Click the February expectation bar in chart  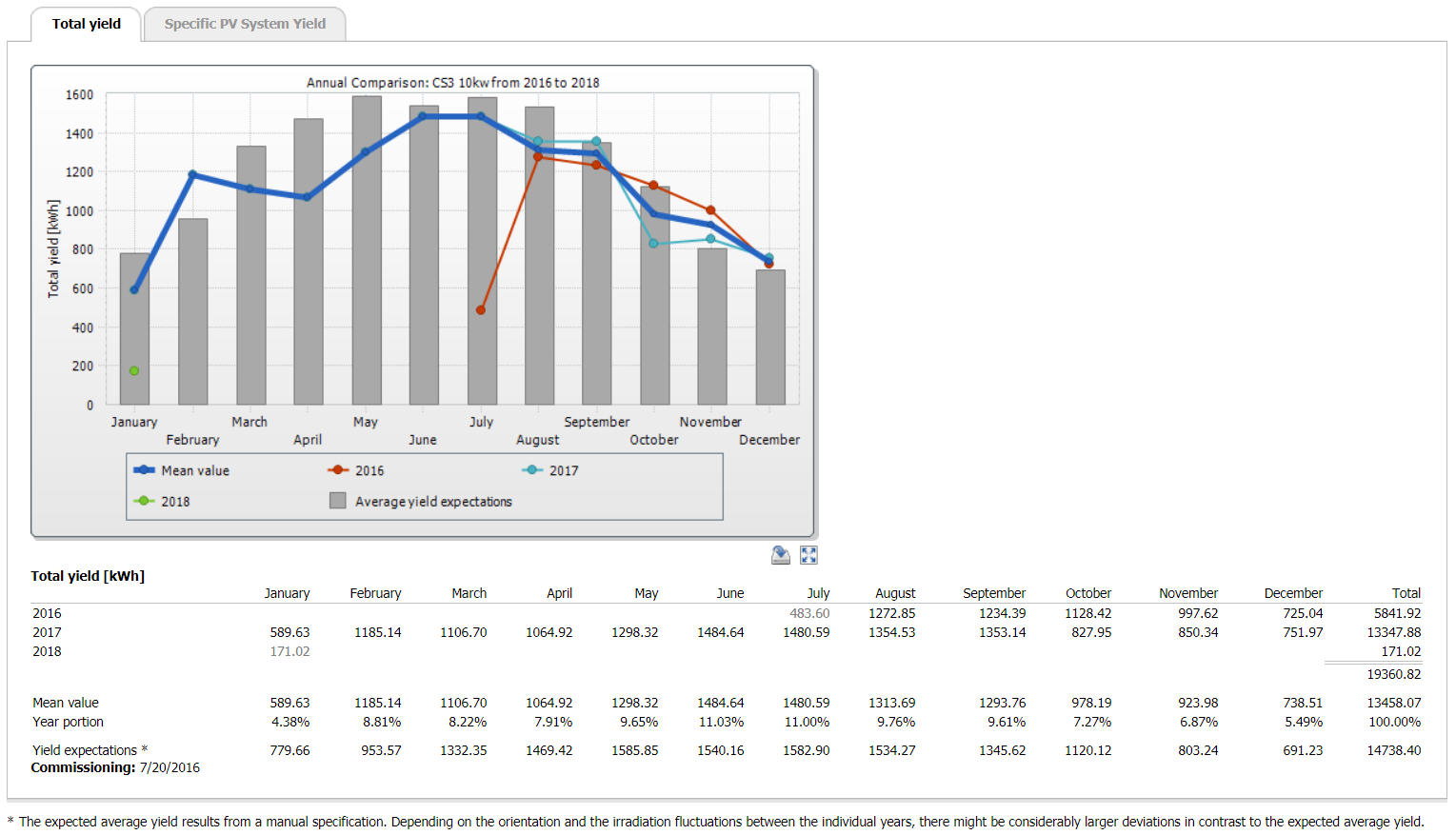coord(193,312)
